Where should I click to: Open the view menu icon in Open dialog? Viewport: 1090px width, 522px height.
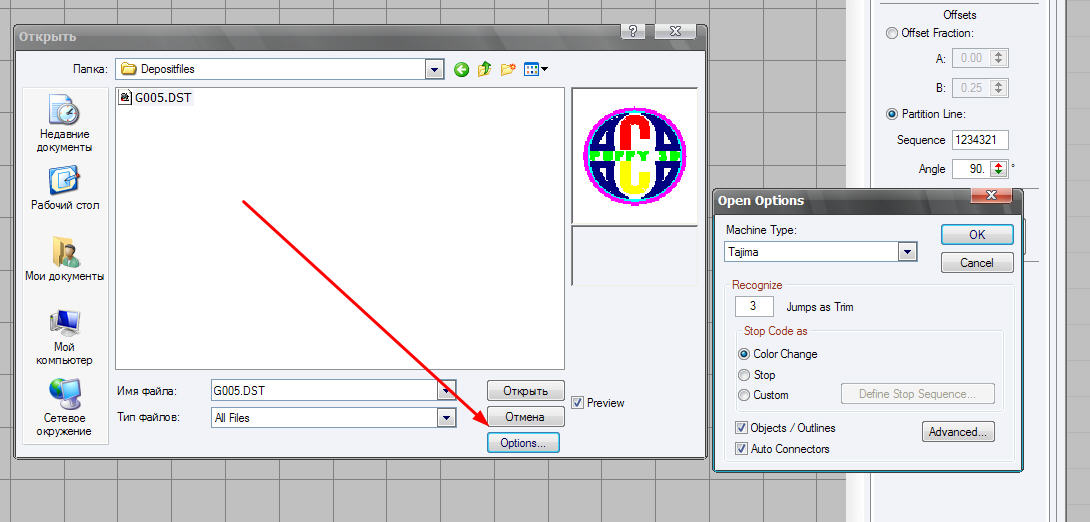click(535, 69)
